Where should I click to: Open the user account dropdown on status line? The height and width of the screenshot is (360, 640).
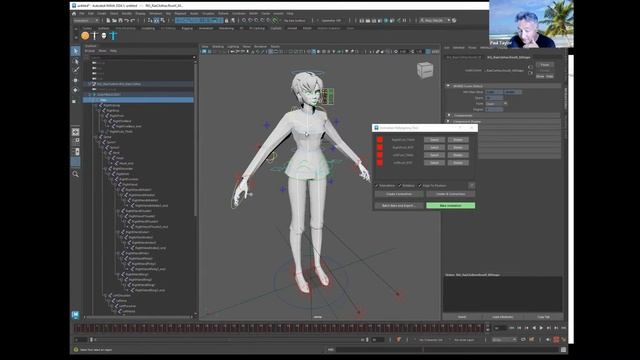(435, 20)
